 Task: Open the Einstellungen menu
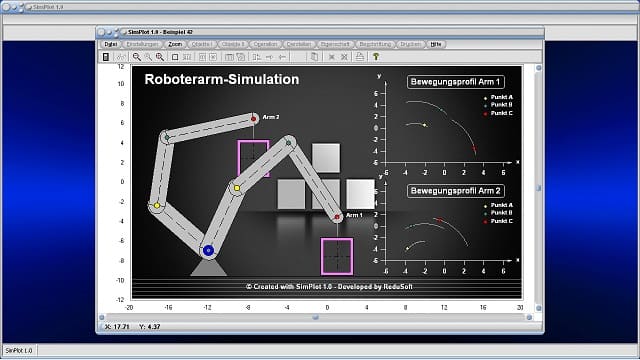[142, 44]
